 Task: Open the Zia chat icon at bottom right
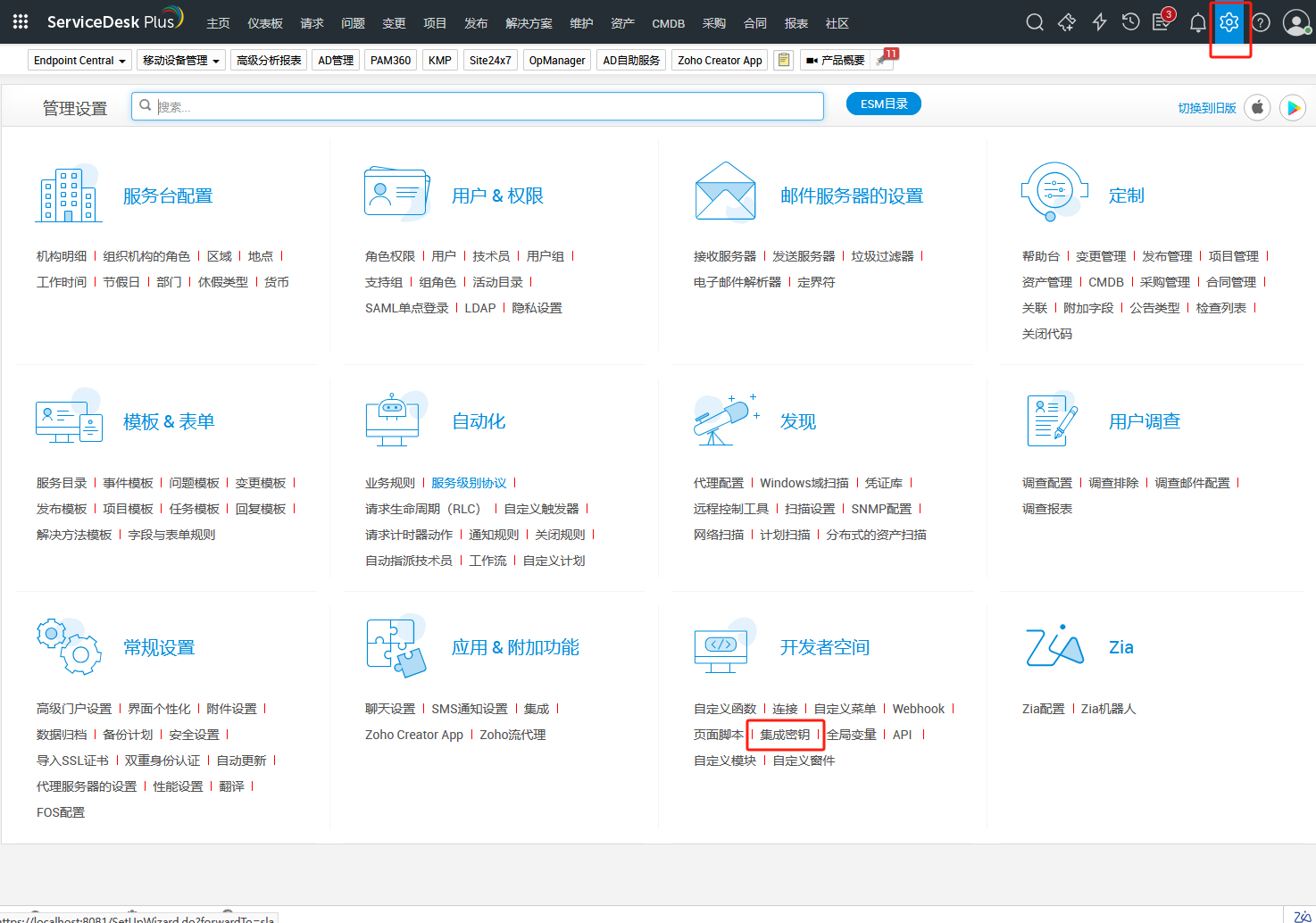coord(1302,916)
